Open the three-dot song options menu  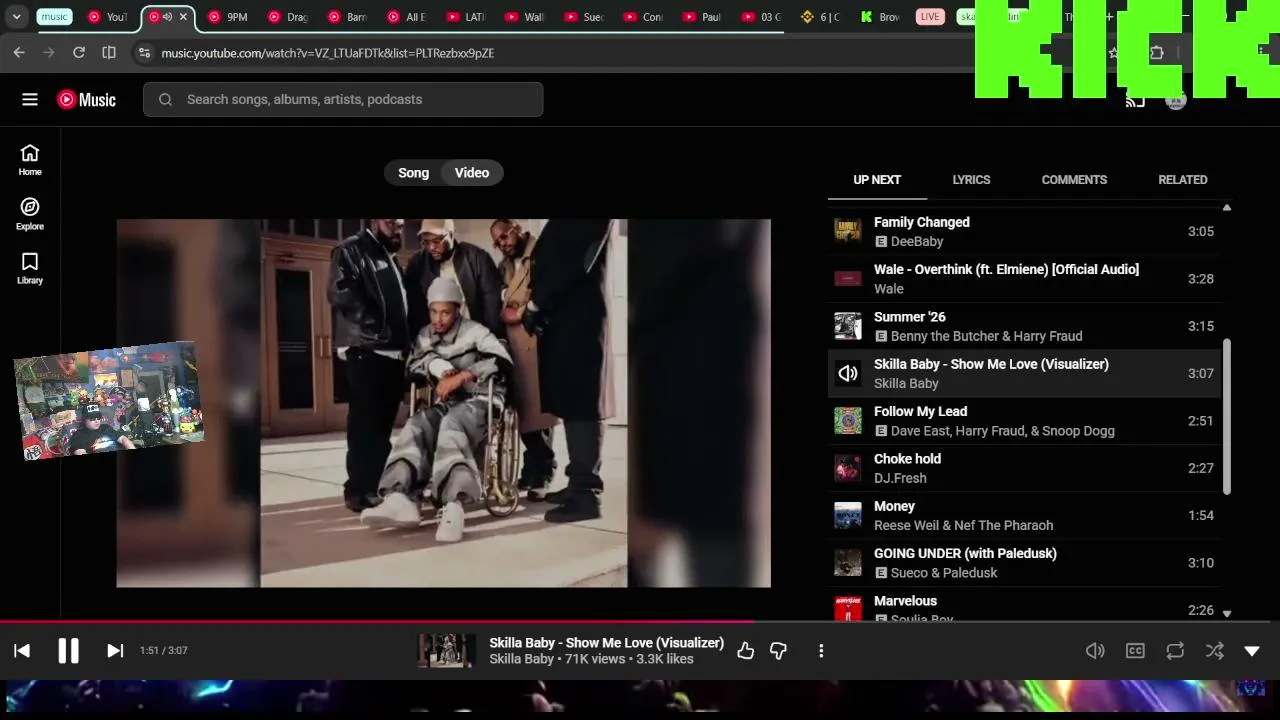coord(821,651)
